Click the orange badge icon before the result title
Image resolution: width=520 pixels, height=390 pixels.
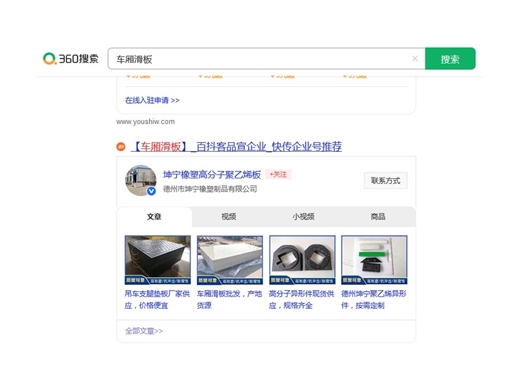121,146
